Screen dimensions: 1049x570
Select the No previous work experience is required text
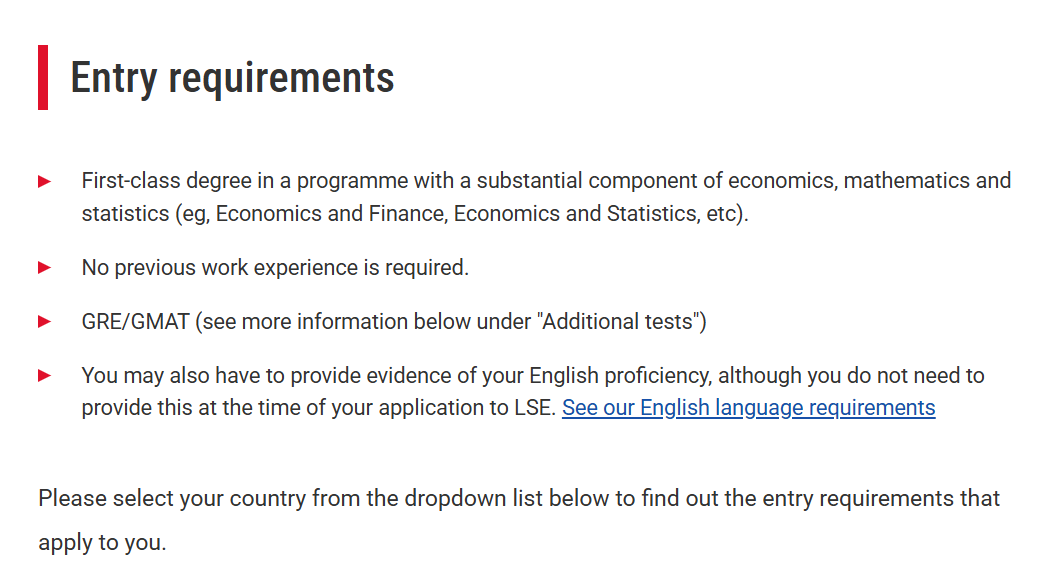click(275, 268)
